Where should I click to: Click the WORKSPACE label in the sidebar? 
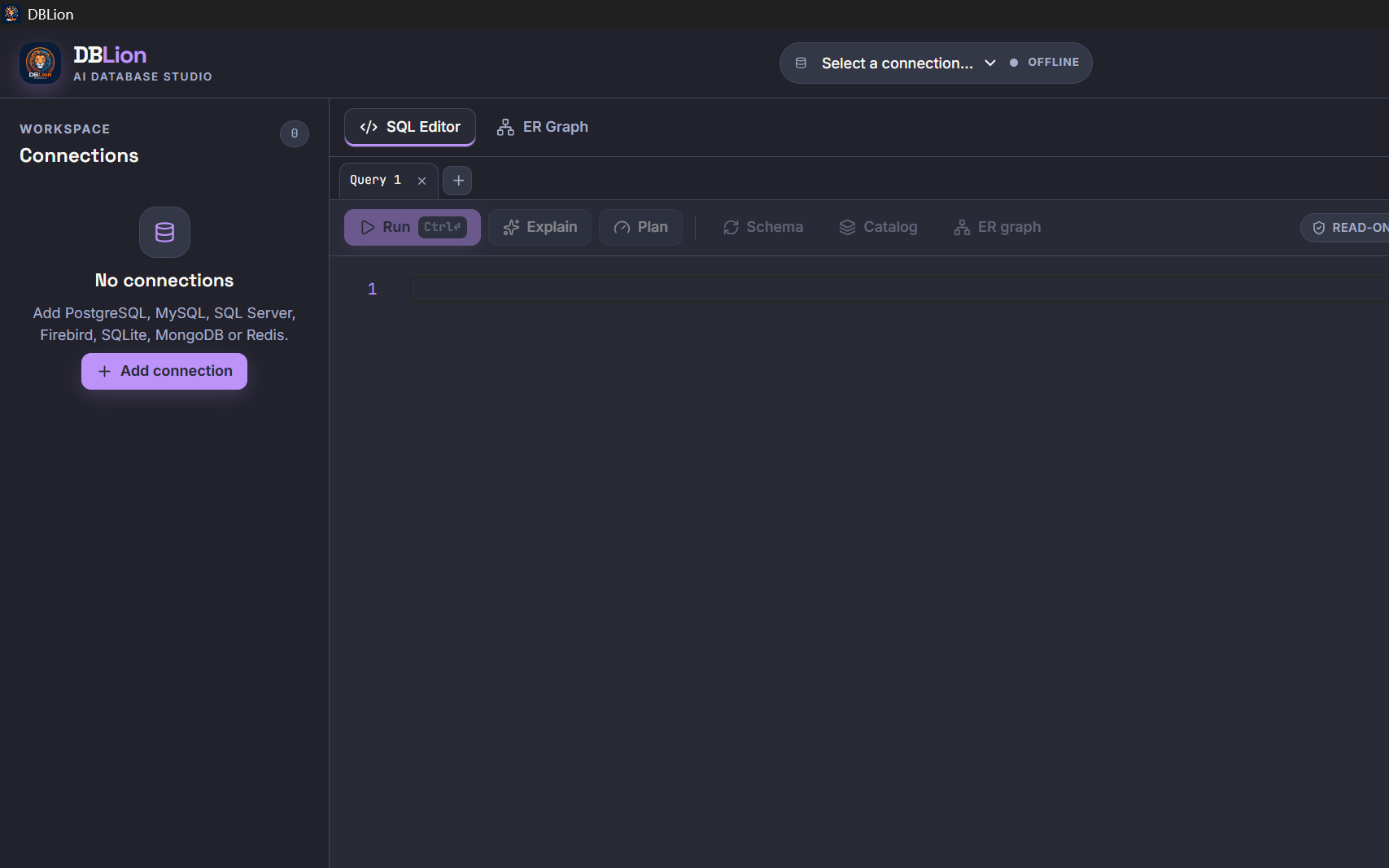tap(65, 129)
